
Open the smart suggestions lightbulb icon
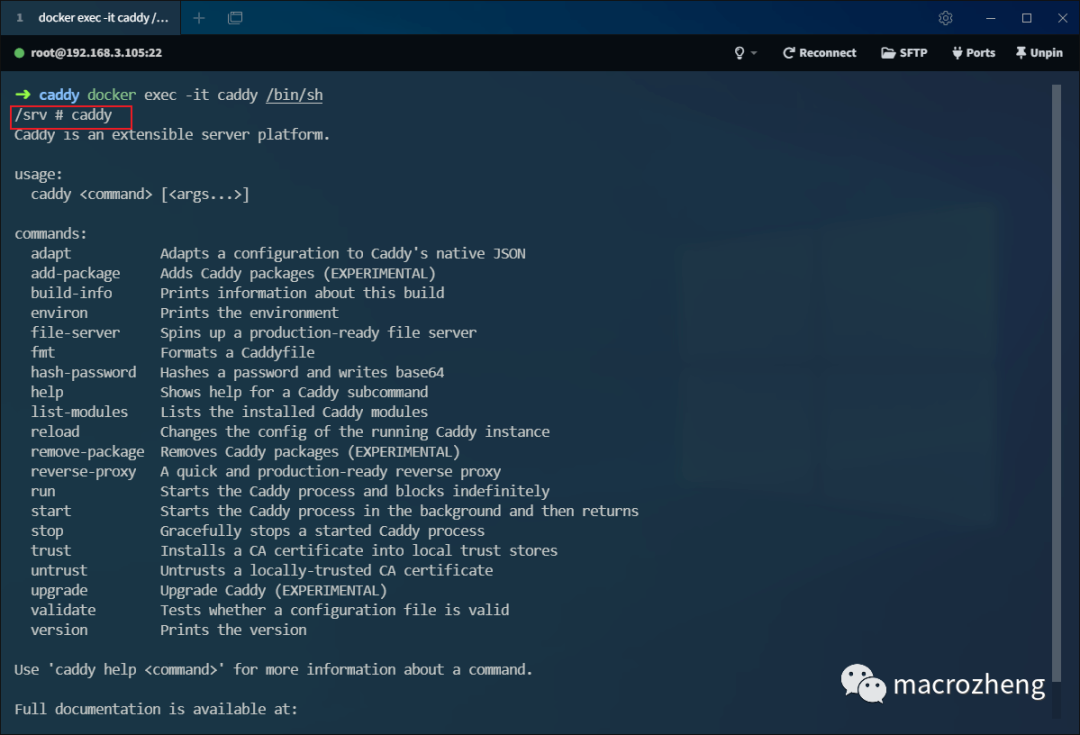pos(737,52)
